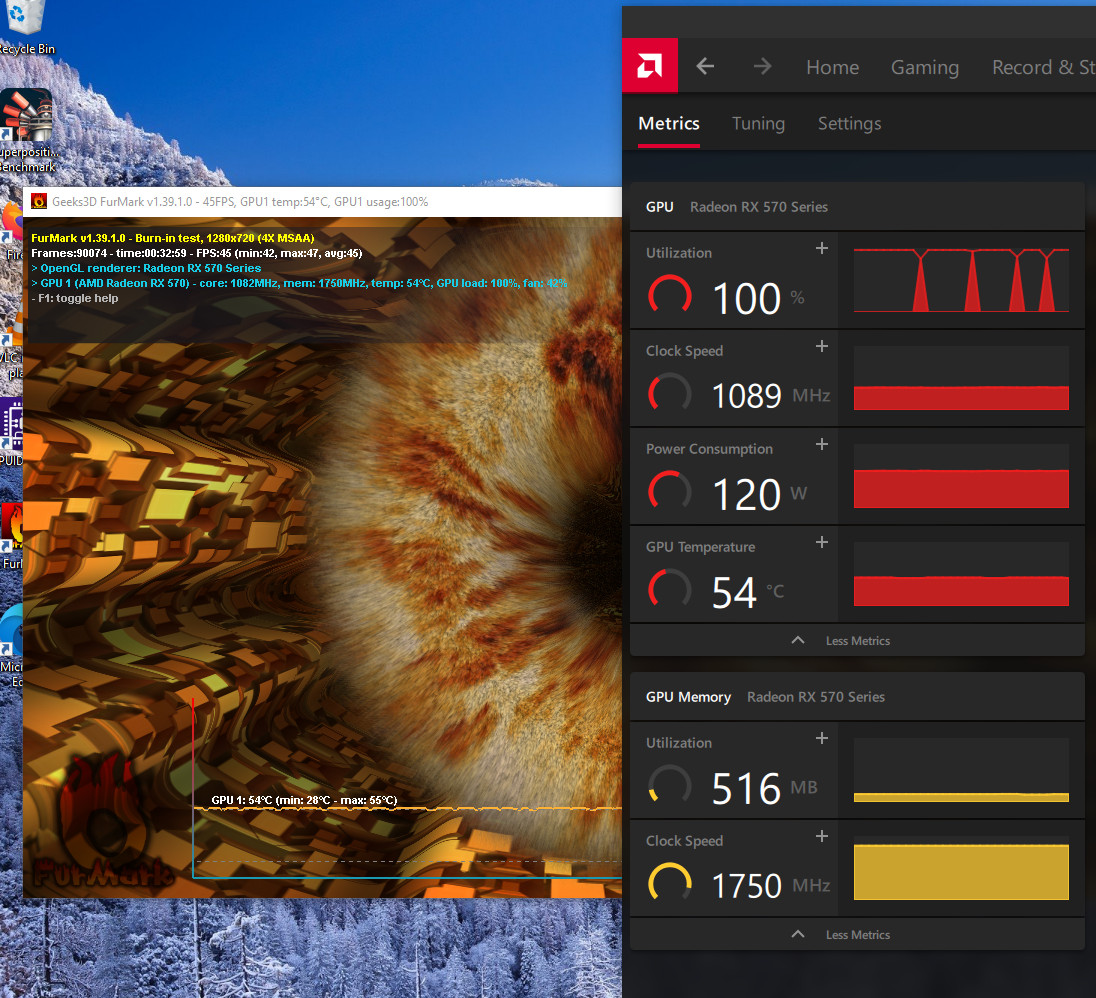Add GPU Temperature metric with its plus icon
1096x998 pixels.
[x=822, y=542]
